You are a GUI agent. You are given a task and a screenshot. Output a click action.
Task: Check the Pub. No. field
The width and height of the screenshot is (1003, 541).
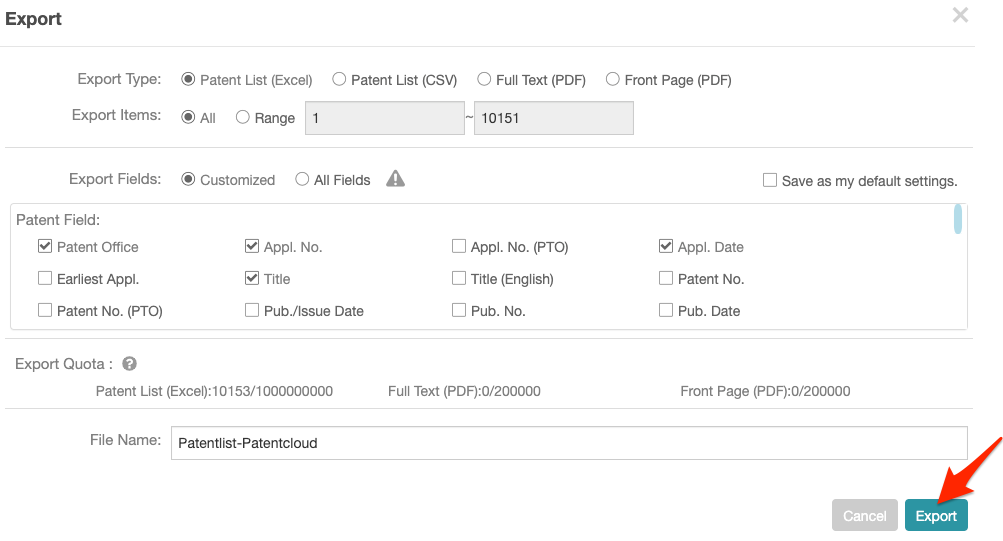coord(459,310)
